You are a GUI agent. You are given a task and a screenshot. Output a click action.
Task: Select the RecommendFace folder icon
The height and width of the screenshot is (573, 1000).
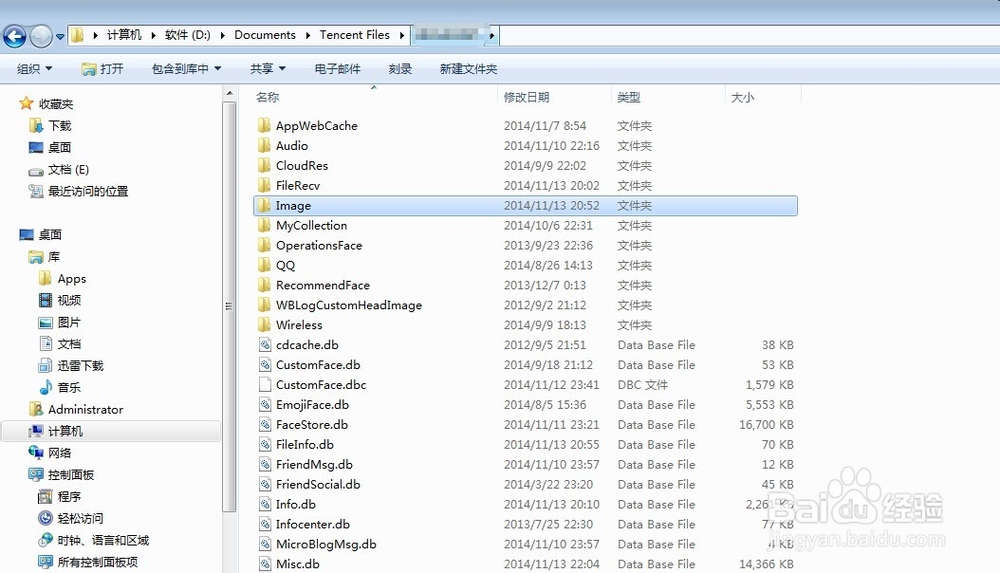[264, 285]
